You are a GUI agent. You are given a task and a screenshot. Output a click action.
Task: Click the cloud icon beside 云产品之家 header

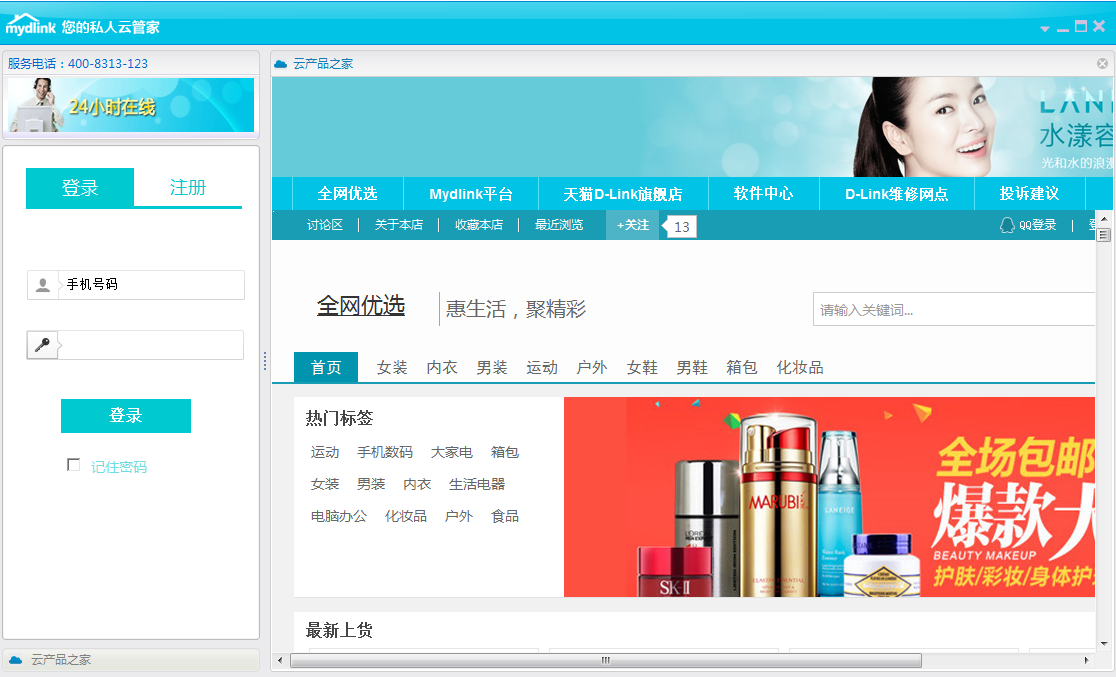coord(280,64)
